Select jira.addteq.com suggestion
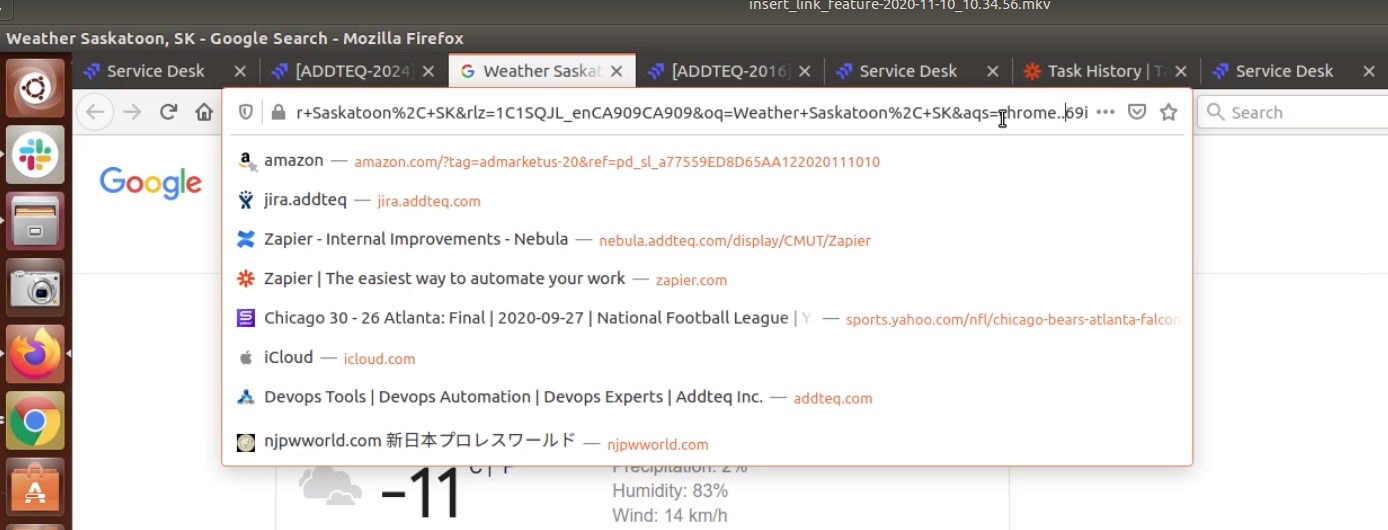 click(x=707, y=200)
